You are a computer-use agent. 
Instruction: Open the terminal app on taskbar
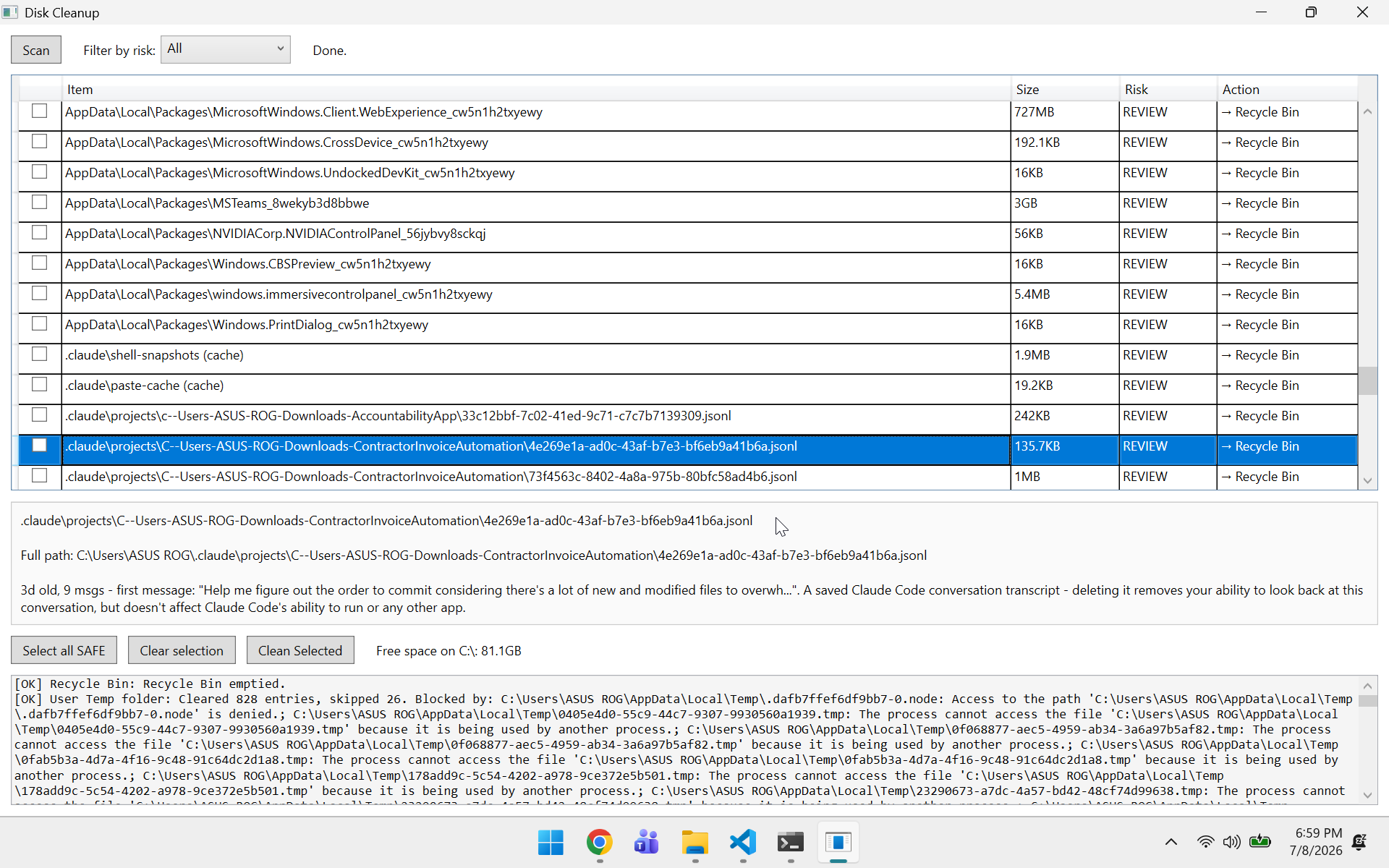click(790, 842)
